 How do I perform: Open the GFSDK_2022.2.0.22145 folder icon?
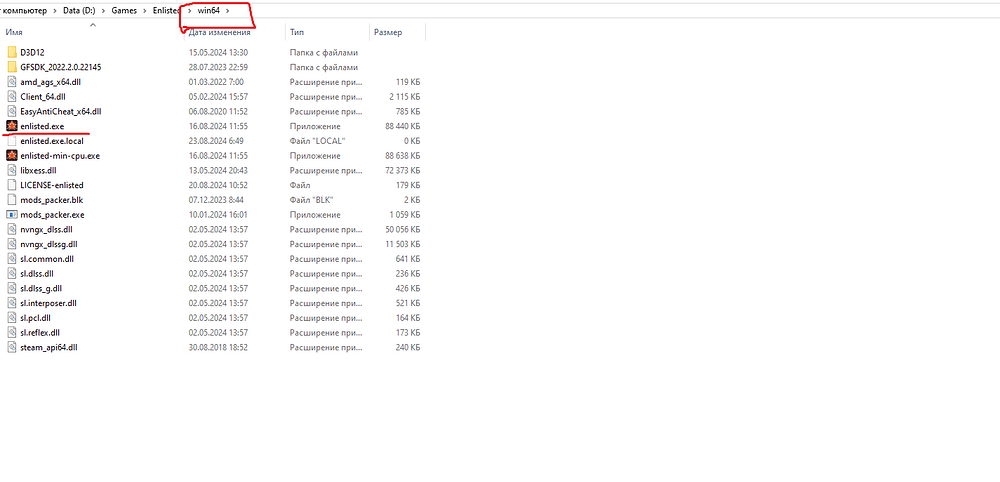[x=12, y=67]
